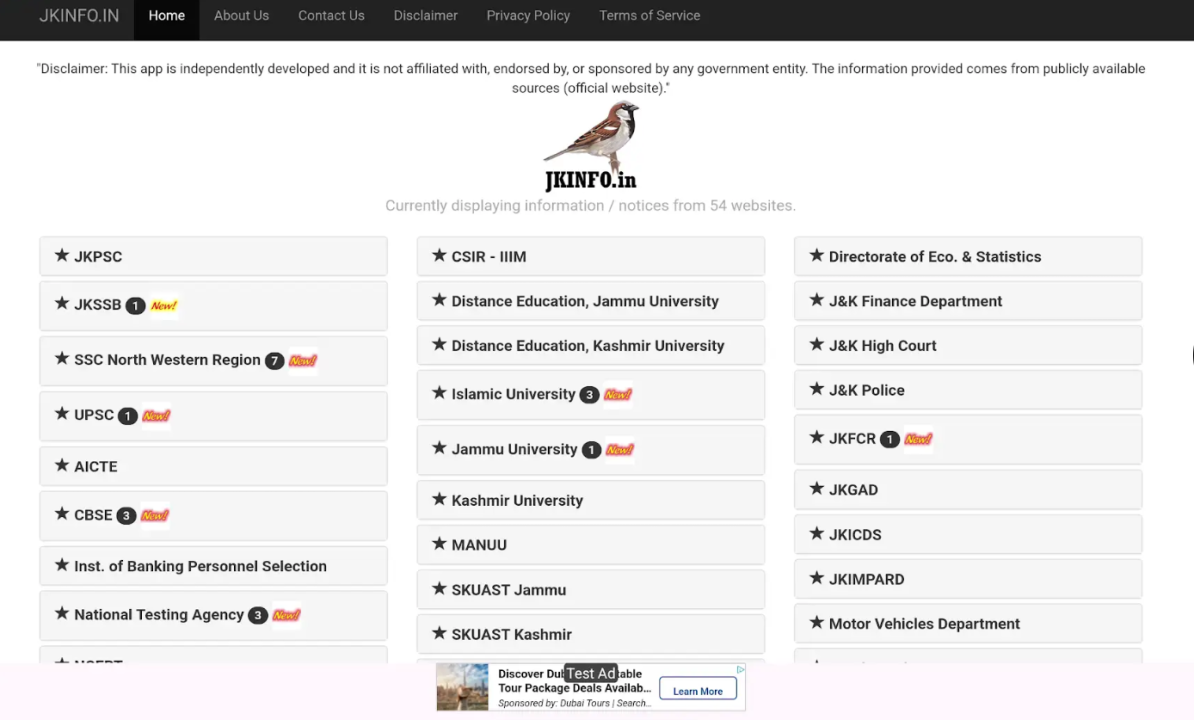1194x720 pixels.
Task: Open Directorate of Eco. & Statistics
Action: point(968,256)
